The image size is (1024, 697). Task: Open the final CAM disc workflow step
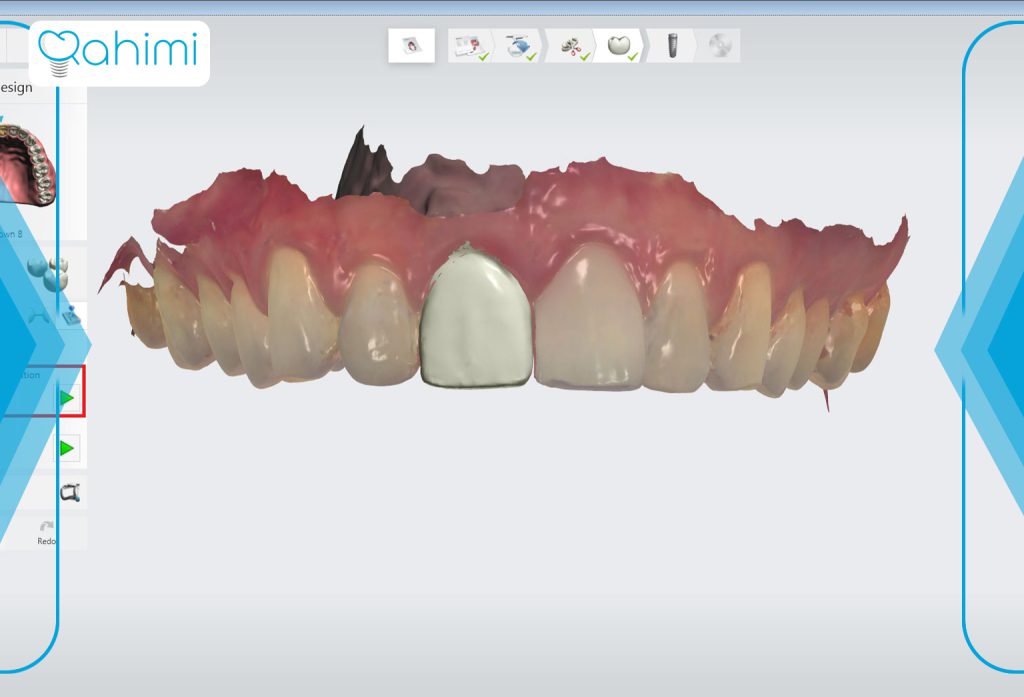click(x=719, y=46)
